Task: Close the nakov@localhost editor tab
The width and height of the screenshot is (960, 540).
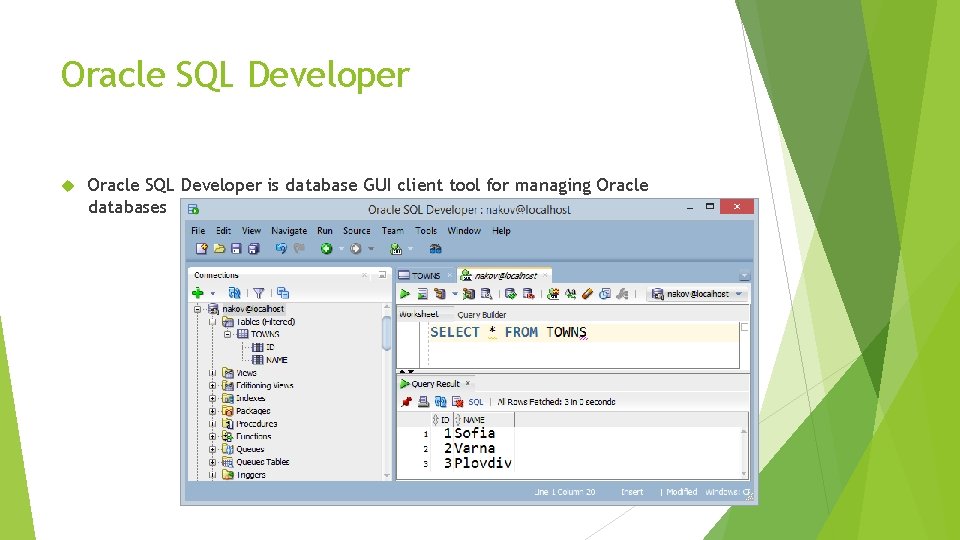Action: click(545, 276)
